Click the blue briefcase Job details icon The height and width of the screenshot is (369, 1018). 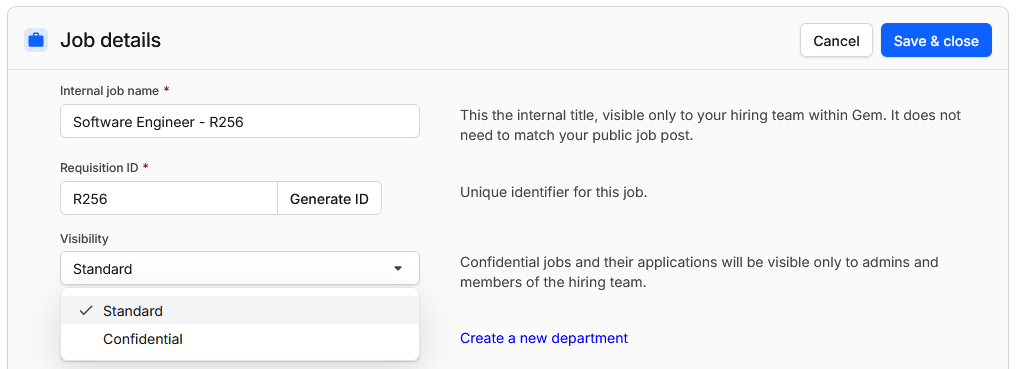pos(36,40)
